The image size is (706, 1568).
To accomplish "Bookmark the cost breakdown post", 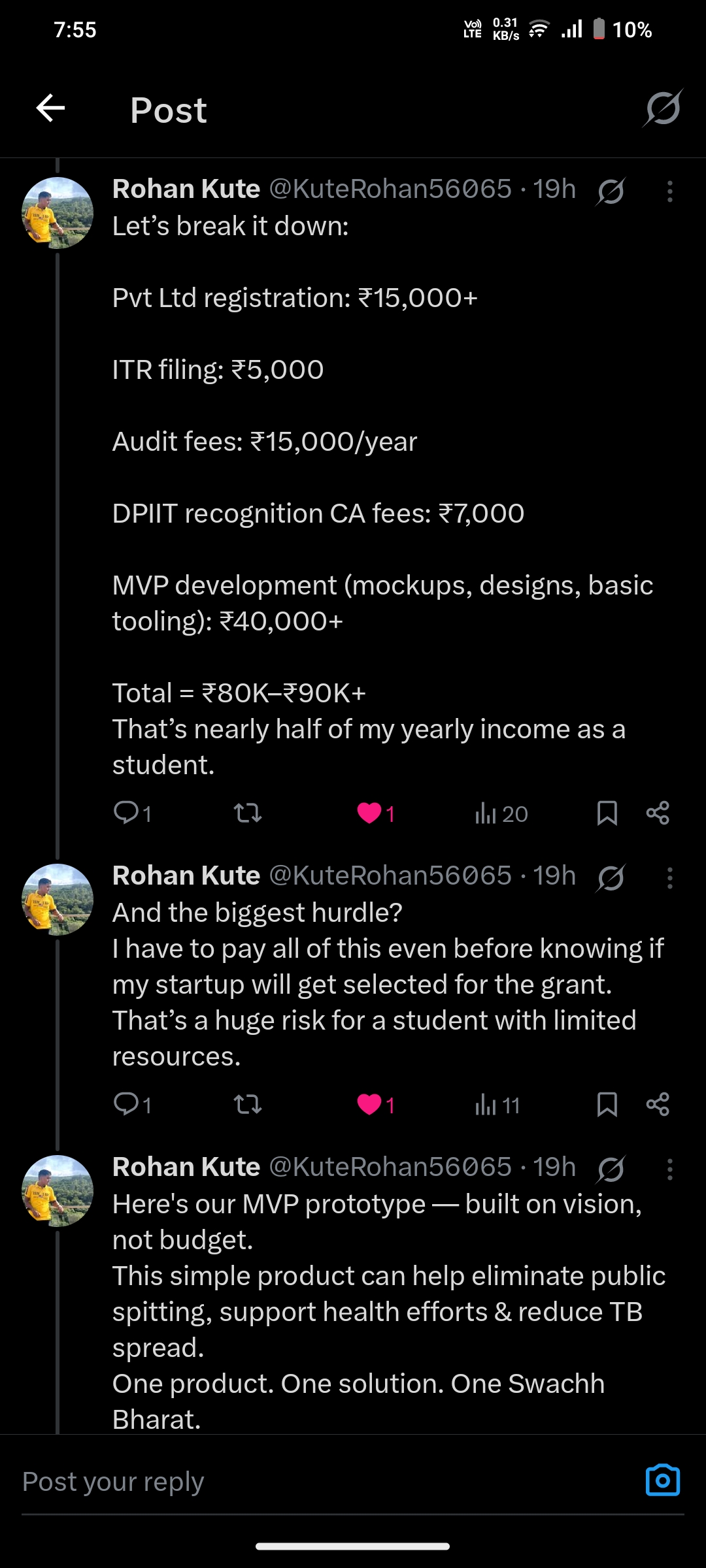I will 607,813.
